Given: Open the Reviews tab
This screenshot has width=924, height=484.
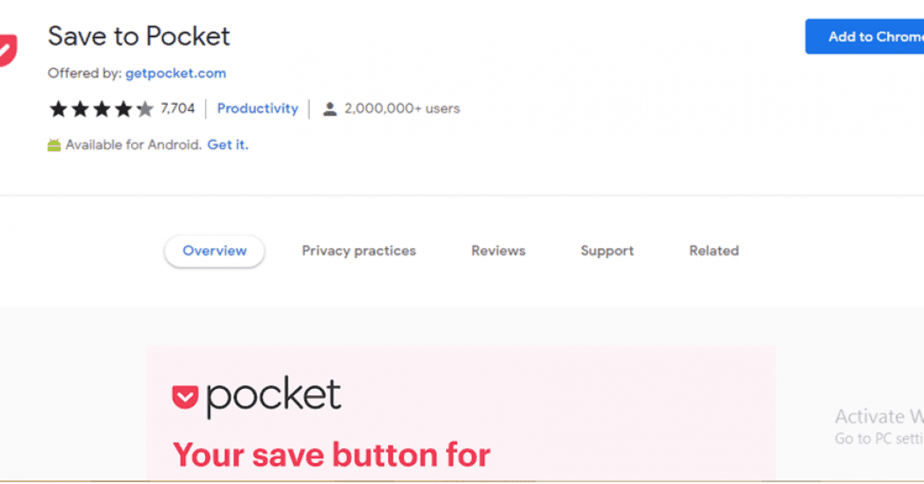Looking at the screenshot, I should [x=498, y=251].
